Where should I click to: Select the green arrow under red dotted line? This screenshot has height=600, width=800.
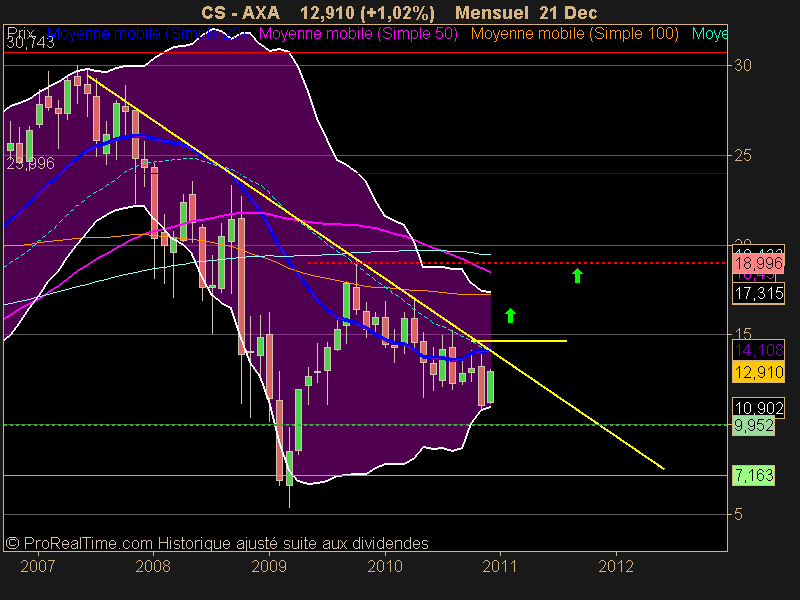(577, 276)
